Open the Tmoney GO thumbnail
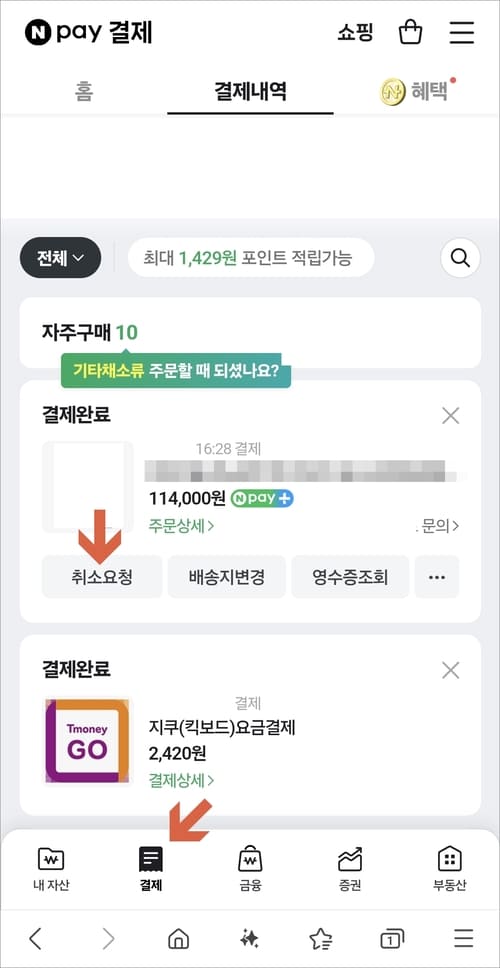This screenshot has height=968, width=500. click(87, 741)
